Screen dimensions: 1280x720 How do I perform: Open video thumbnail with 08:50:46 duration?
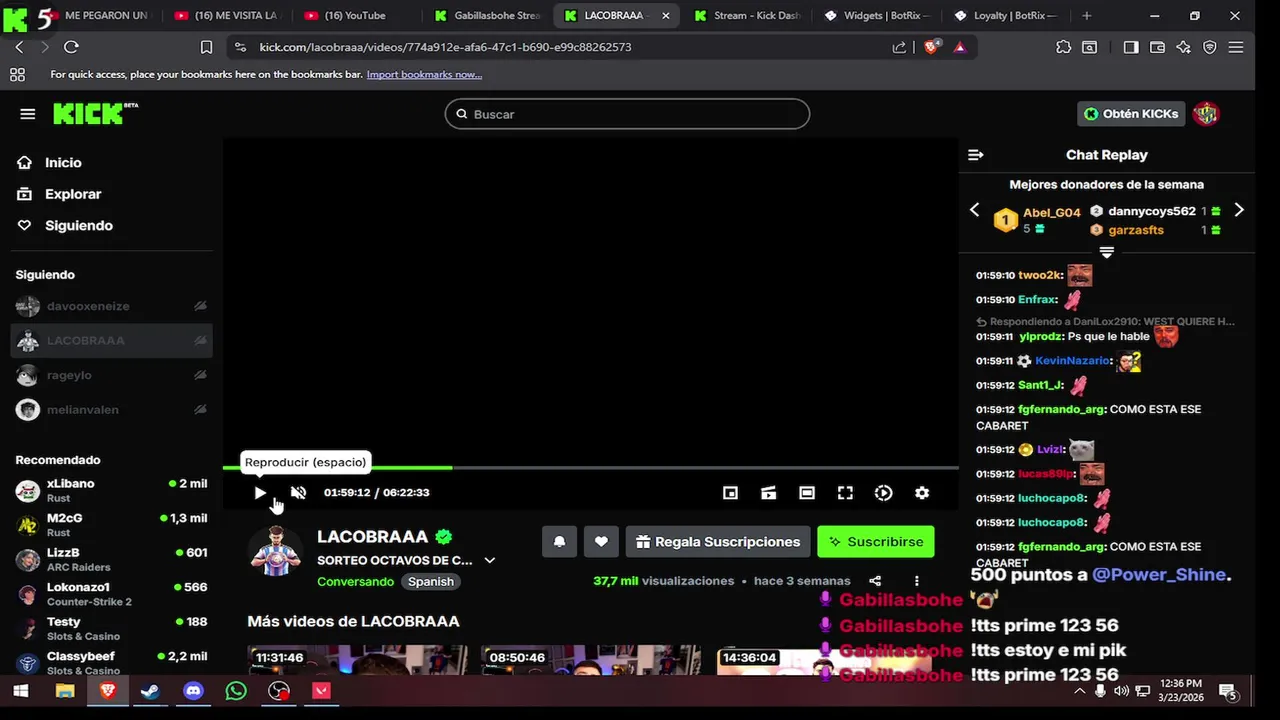pyautogui.click(x=591, y=660)
